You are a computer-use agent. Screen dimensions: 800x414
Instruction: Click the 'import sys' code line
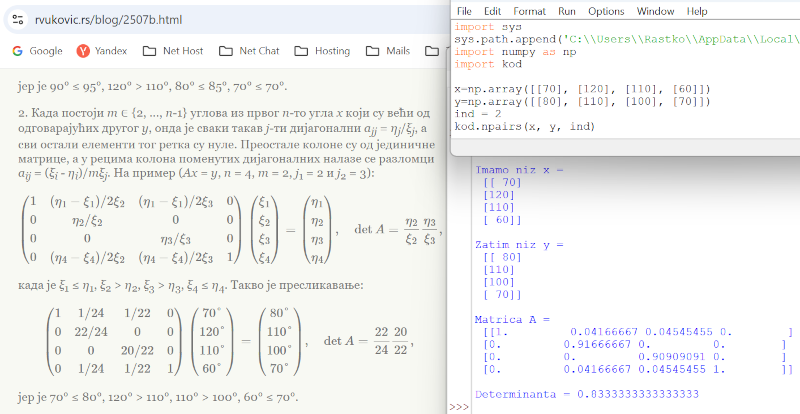pyautogui.click(x=488, y=27)
